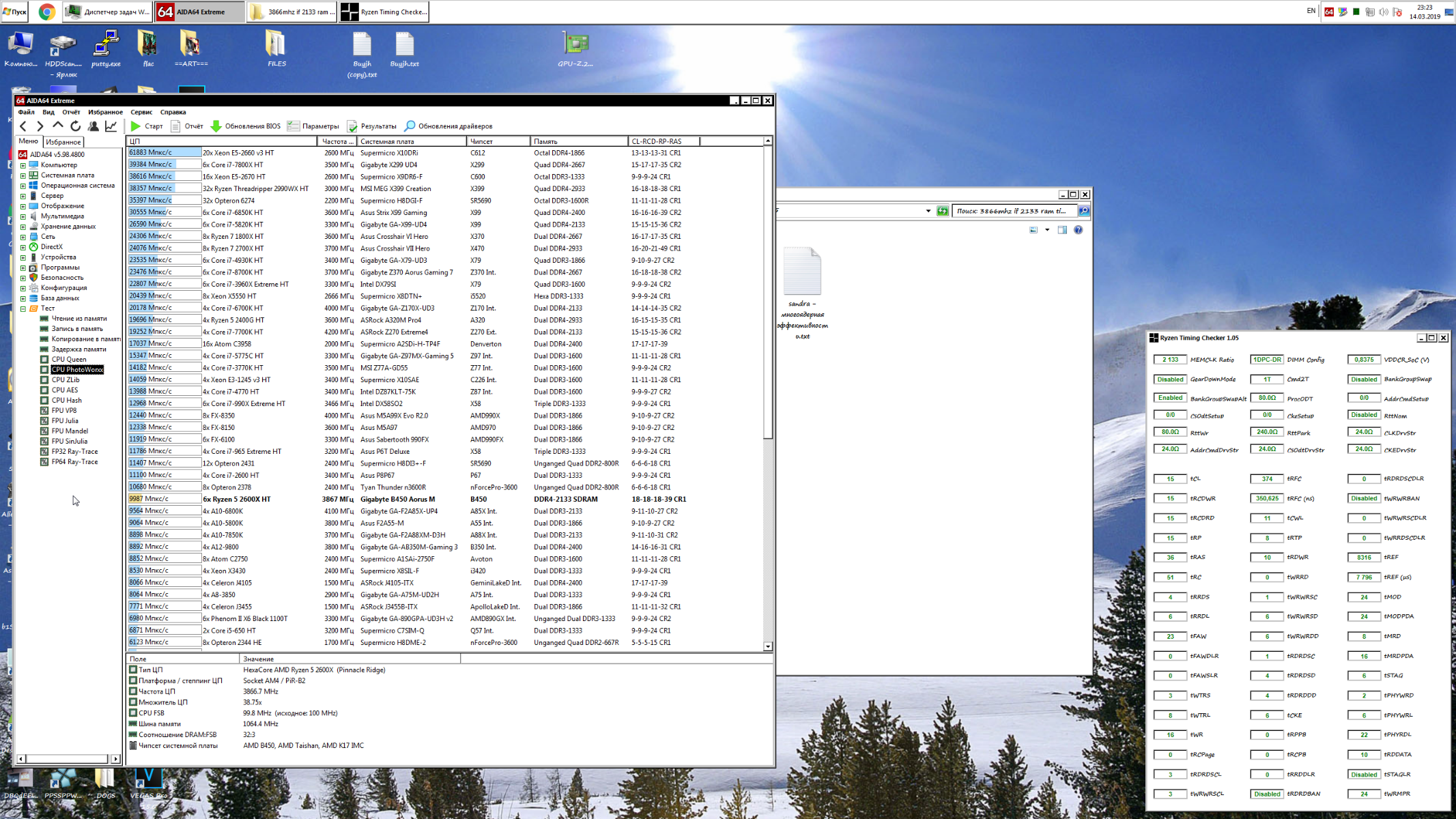Image resolution: width=1456 pixels, height=819 pixels.
Task: Switch to the Избранное tab
Action: 63,142
